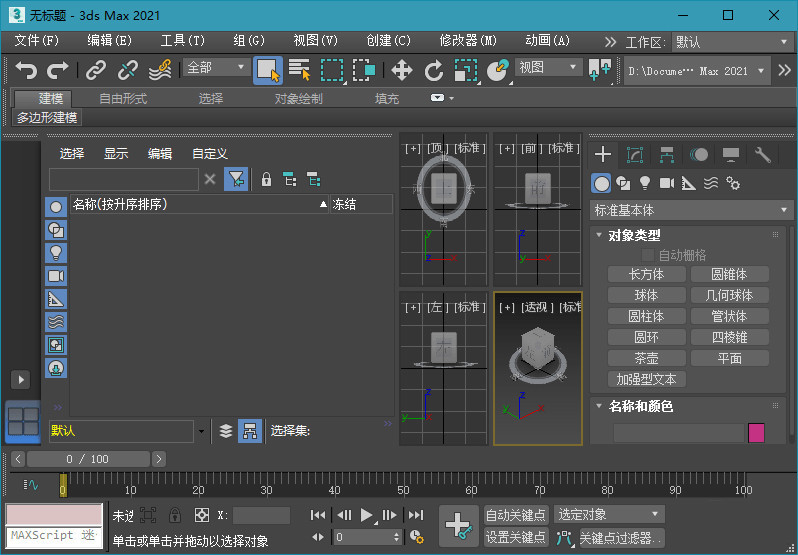Open the 文件(F) menu

coord(36,41)
